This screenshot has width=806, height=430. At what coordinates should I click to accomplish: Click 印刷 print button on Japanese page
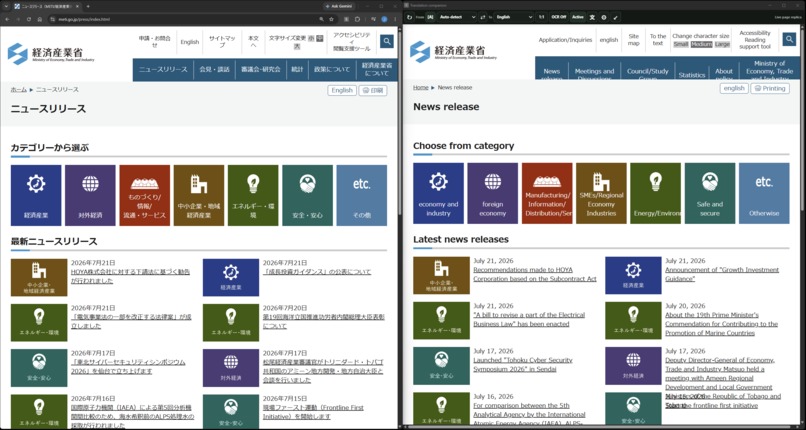coord(373,90)
